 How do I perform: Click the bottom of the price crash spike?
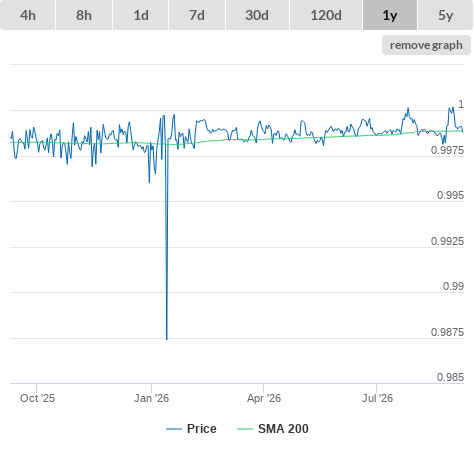click(x=167, y=339)
